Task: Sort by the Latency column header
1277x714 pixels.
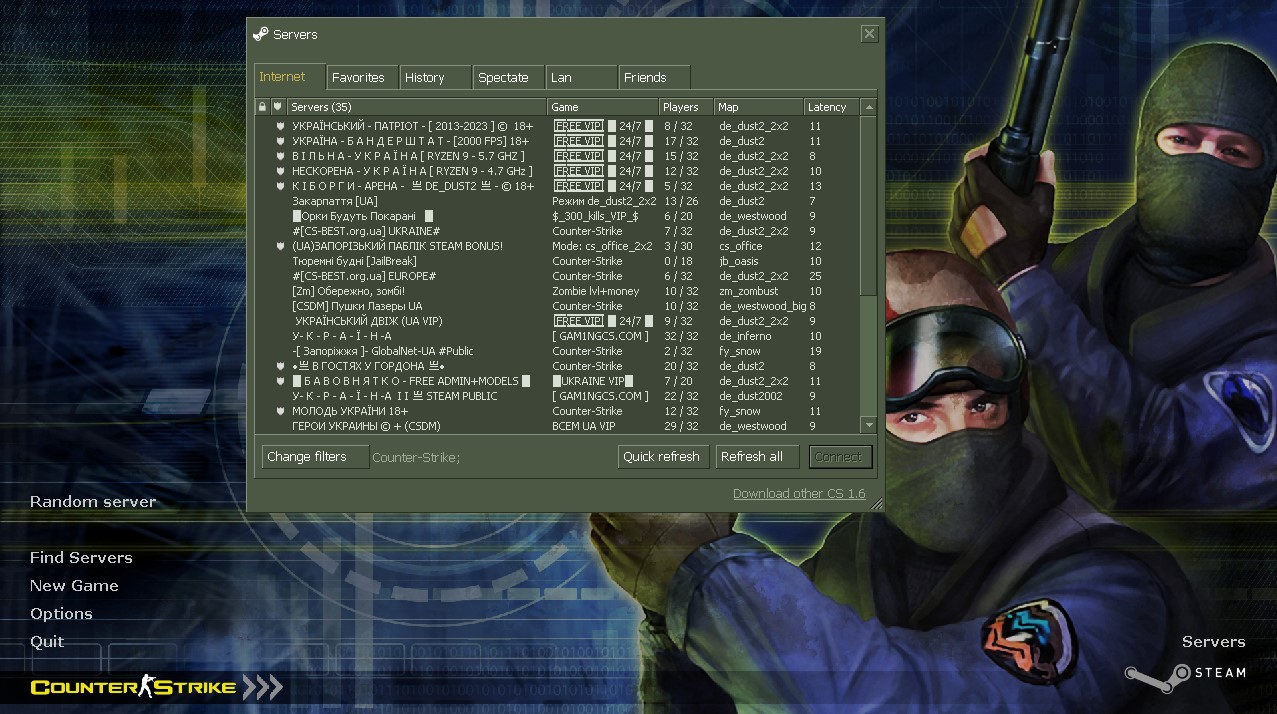Action: point(831,107)
